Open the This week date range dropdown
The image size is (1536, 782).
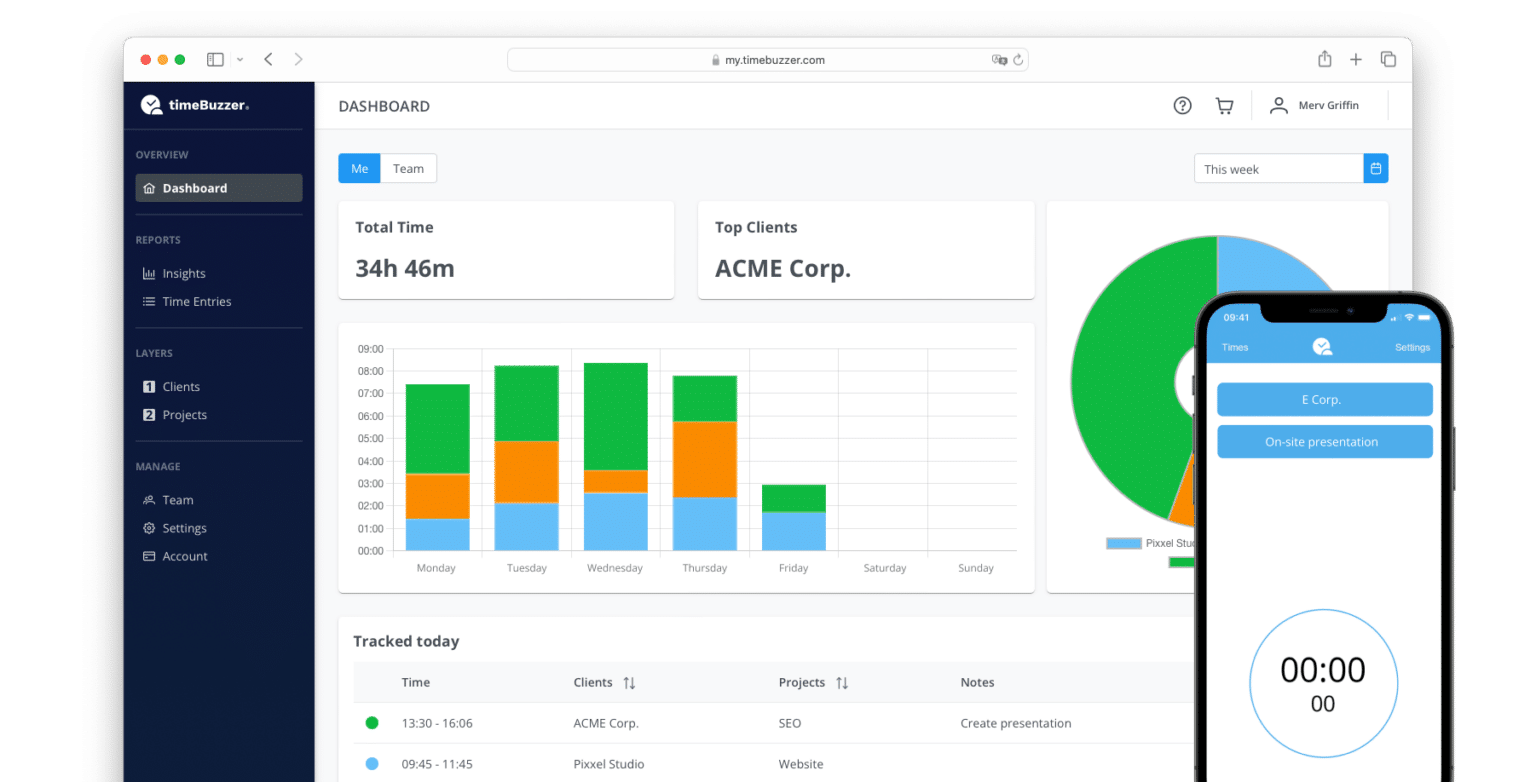1278,168
